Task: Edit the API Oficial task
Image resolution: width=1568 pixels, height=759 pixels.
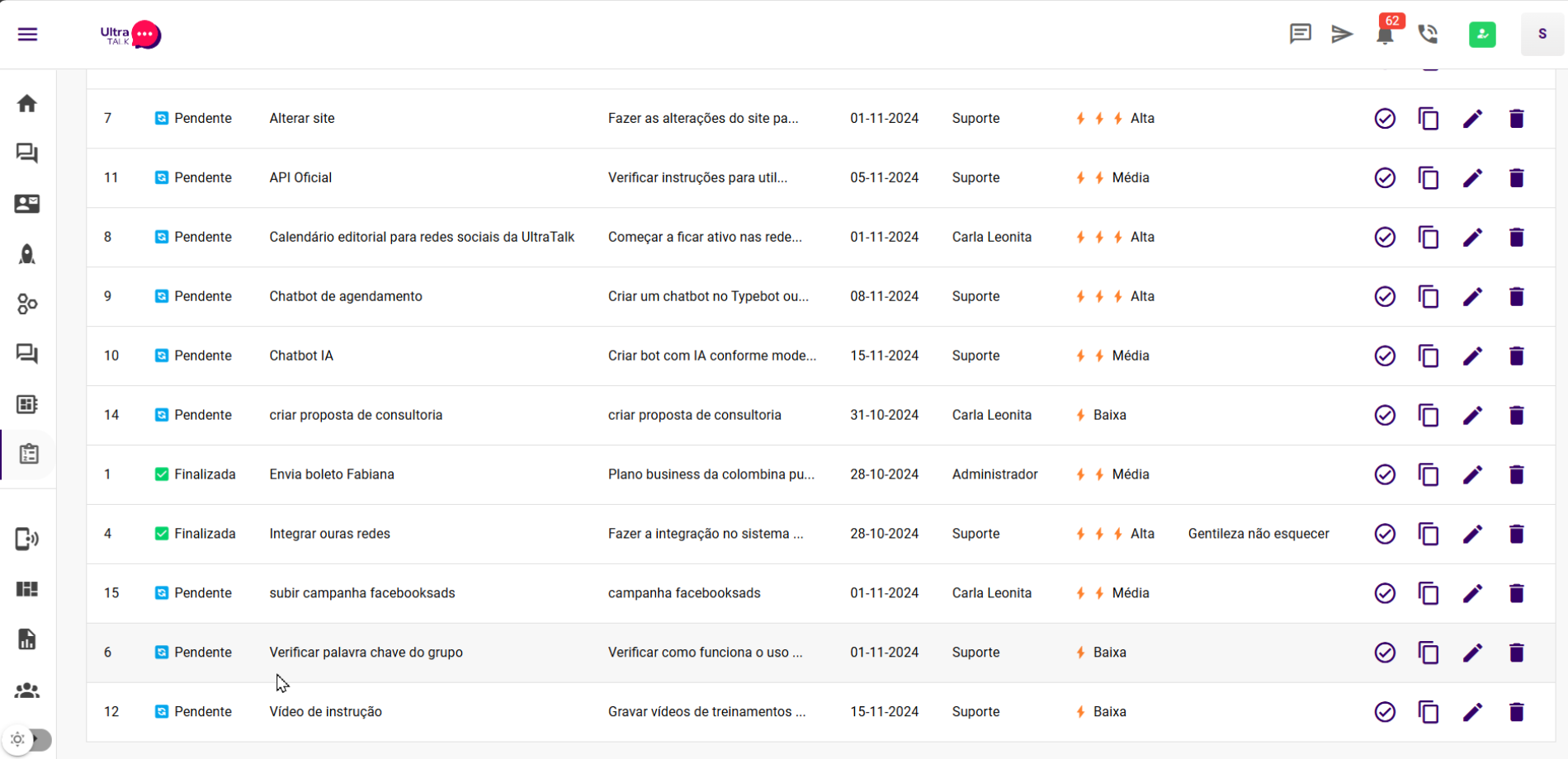Action: [1472, 178]
